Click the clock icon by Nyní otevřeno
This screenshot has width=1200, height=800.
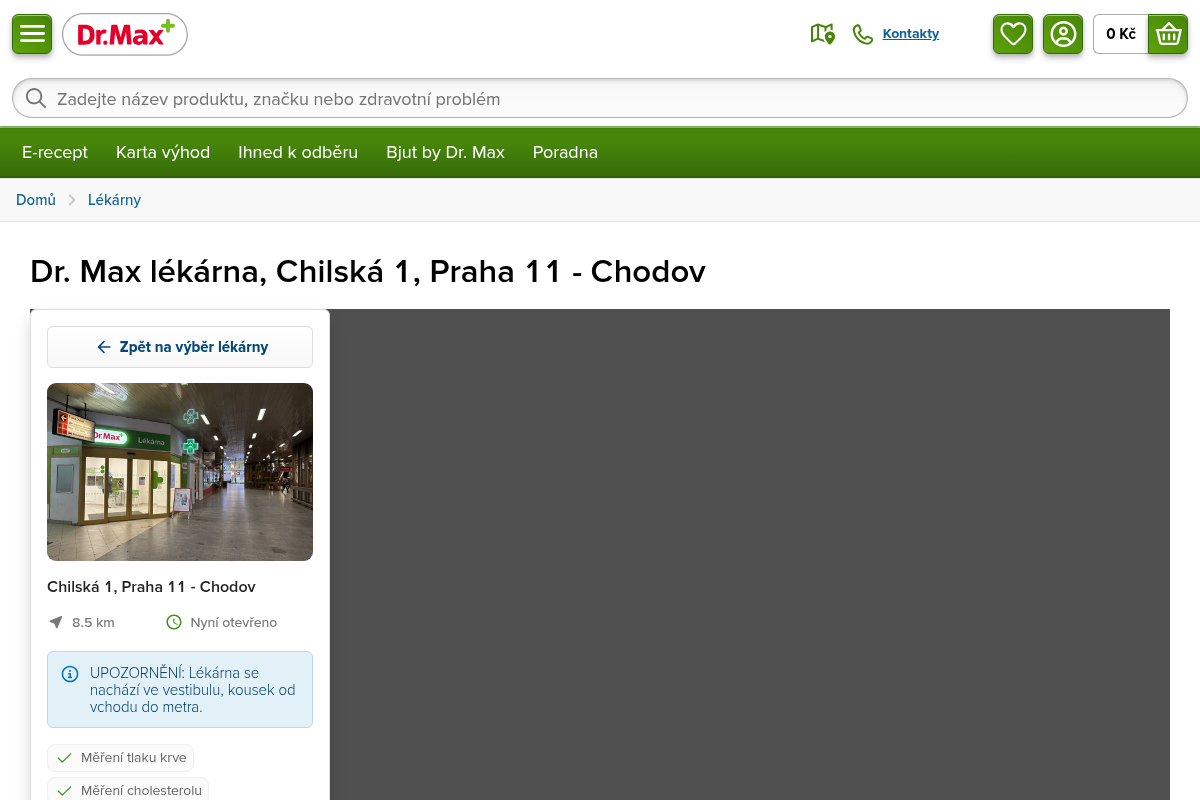pyautogui.click(x=174, y=622)
